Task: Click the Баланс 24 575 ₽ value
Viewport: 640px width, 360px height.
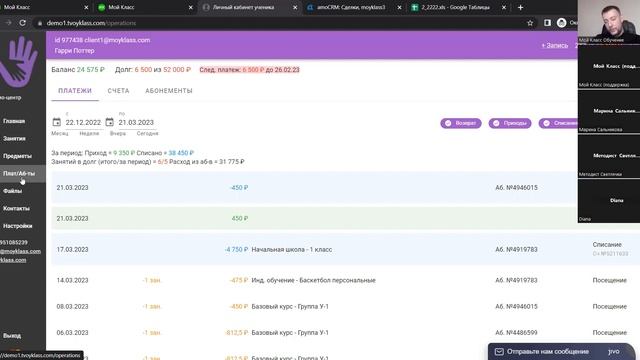Action: [90, 70]
